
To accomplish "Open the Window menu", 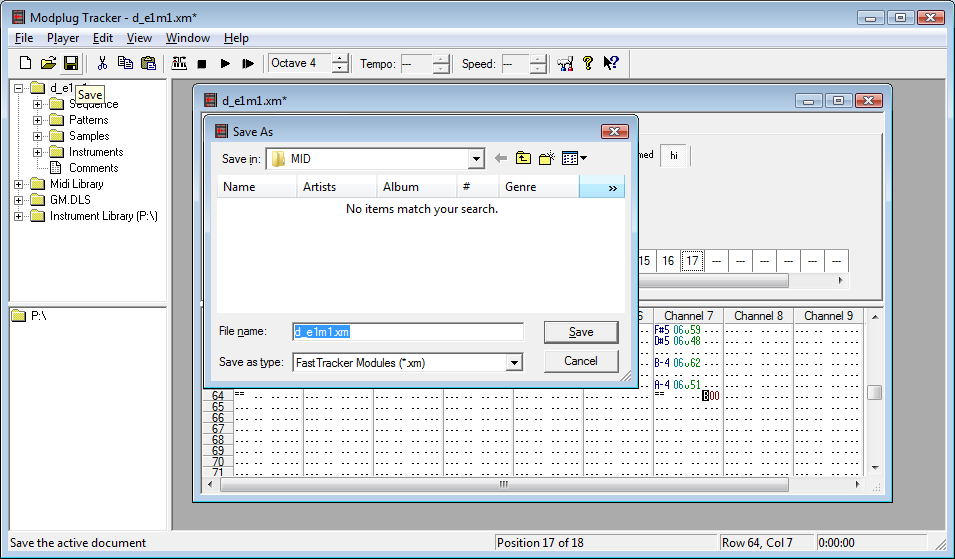I will [x=188, y=38].
